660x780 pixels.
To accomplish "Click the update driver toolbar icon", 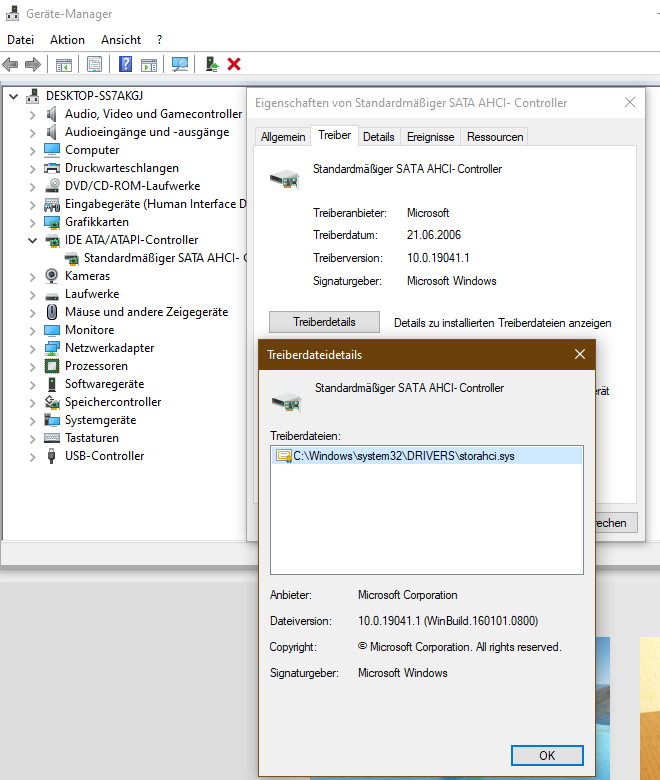I will click(212, 64).
